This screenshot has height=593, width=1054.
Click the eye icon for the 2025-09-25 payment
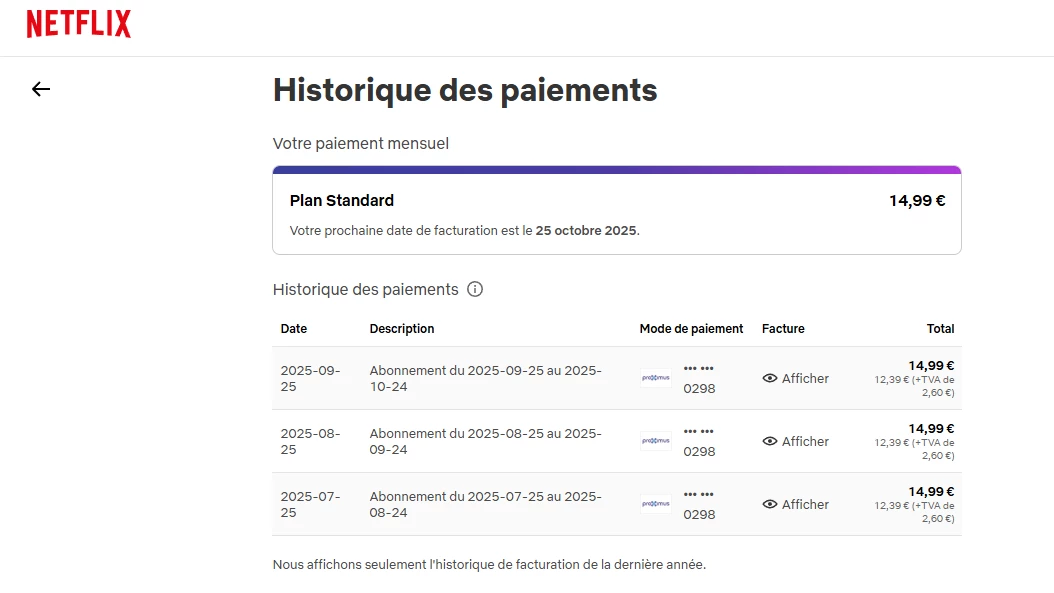click(x=770, y=378)
